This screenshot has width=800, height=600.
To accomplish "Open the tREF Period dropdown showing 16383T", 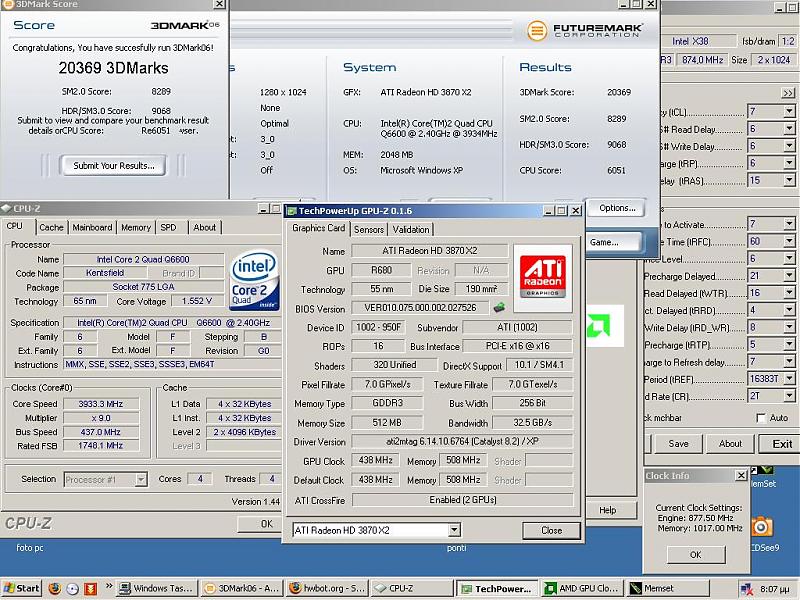I will click(x=789, y=379).
